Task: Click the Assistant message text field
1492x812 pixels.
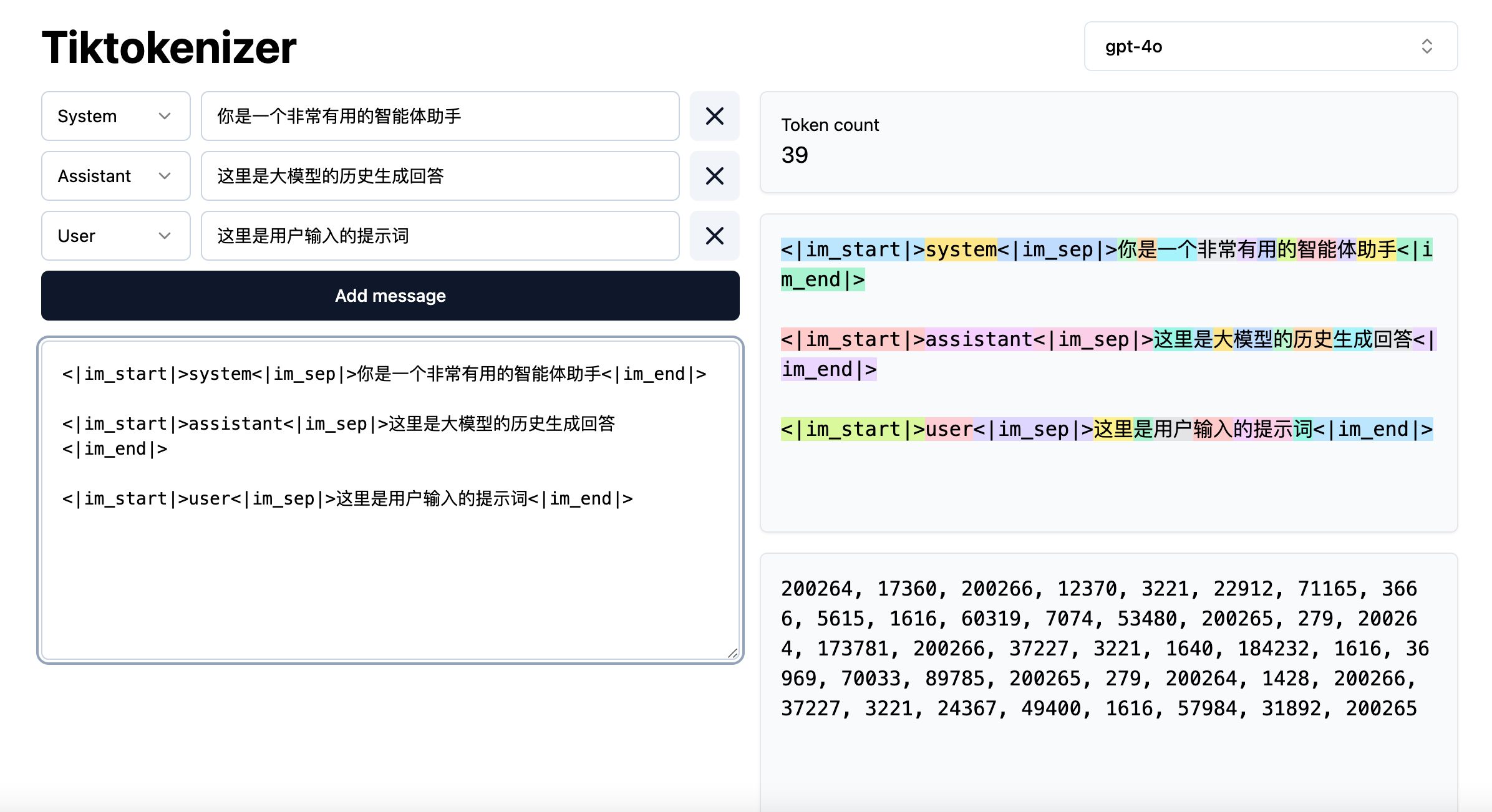Action: click(440, 176)
